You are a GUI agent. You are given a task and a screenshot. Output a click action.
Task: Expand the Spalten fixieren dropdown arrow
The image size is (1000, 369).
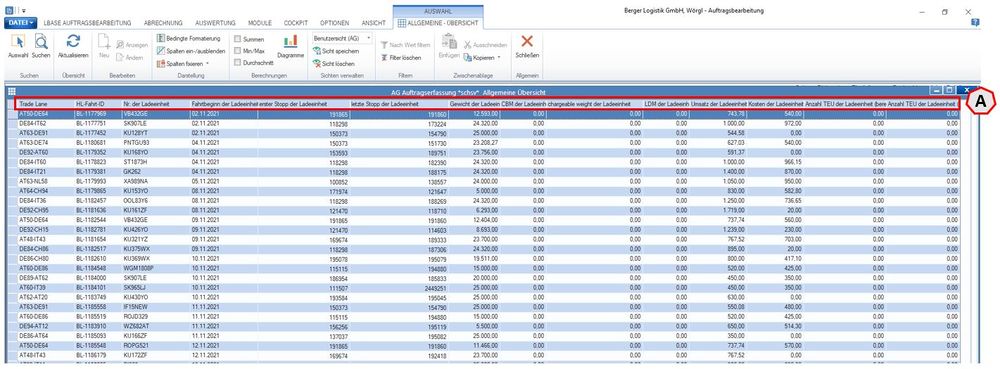207,64
